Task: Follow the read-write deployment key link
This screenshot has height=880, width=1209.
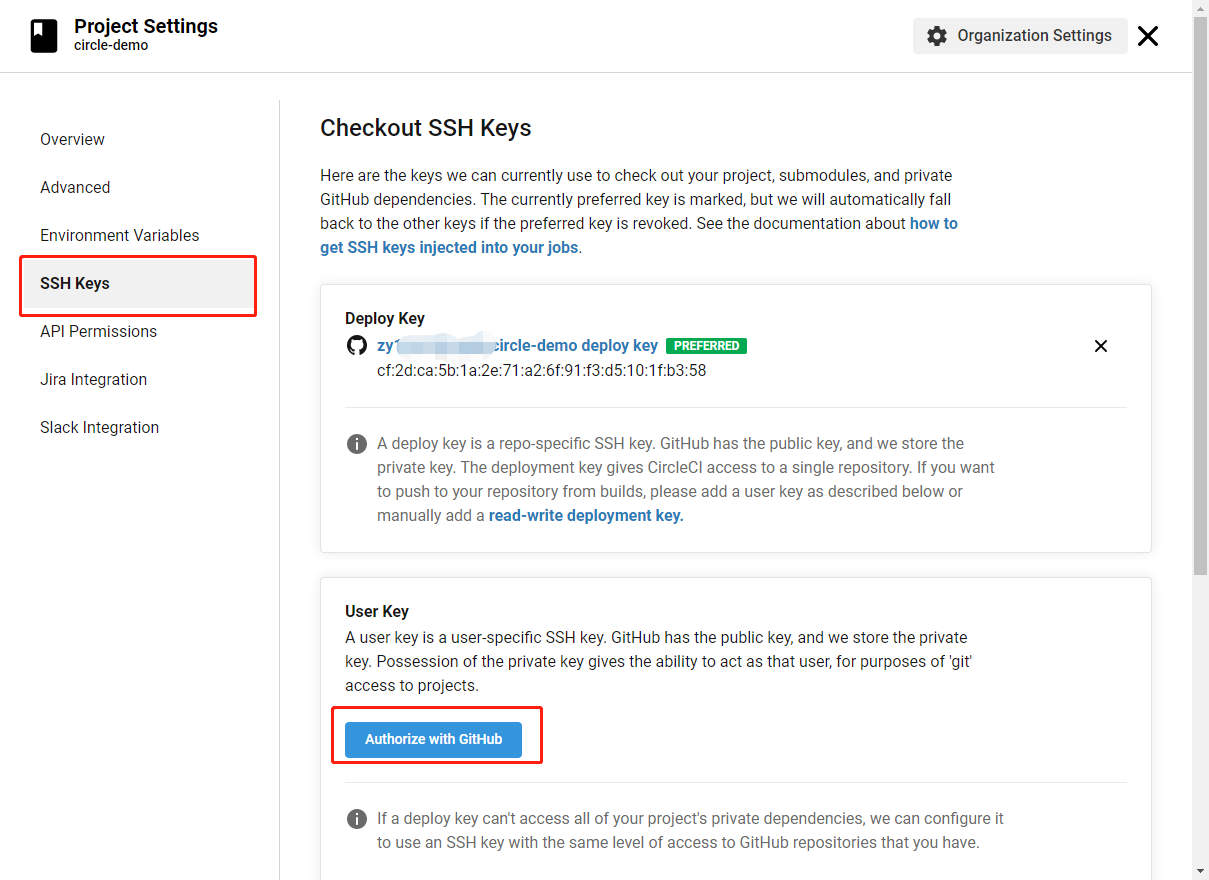Action: click(586, 515)
